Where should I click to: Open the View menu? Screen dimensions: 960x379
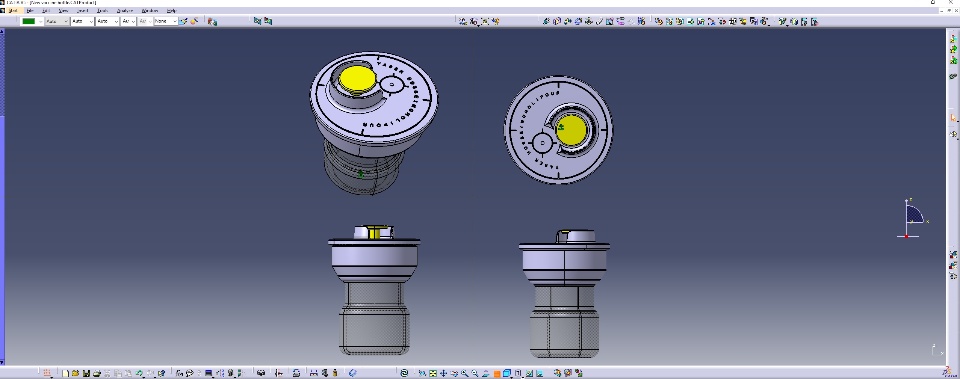(x=63, y=10)
